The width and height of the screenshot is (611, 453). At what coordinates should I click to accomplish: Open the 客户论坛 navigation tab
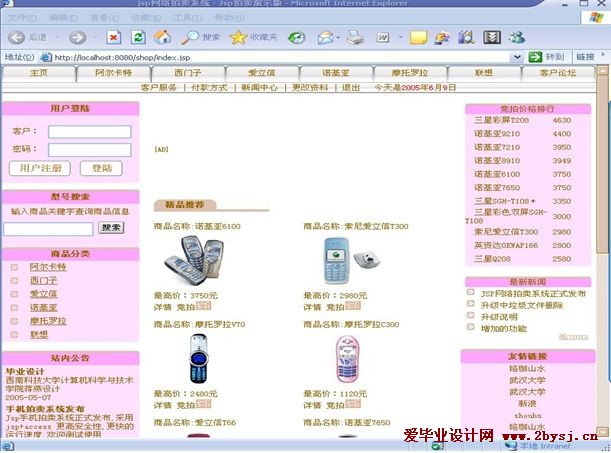coord(558,73)
